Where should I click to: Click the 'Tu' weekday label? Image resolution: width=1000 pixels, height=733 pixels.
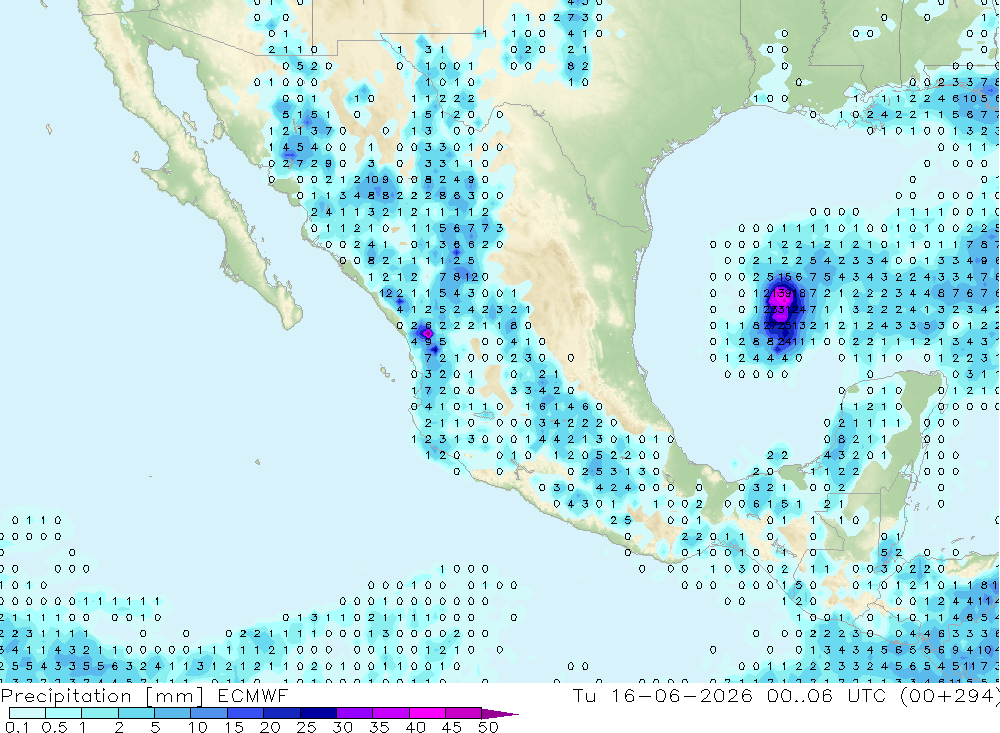584,695
